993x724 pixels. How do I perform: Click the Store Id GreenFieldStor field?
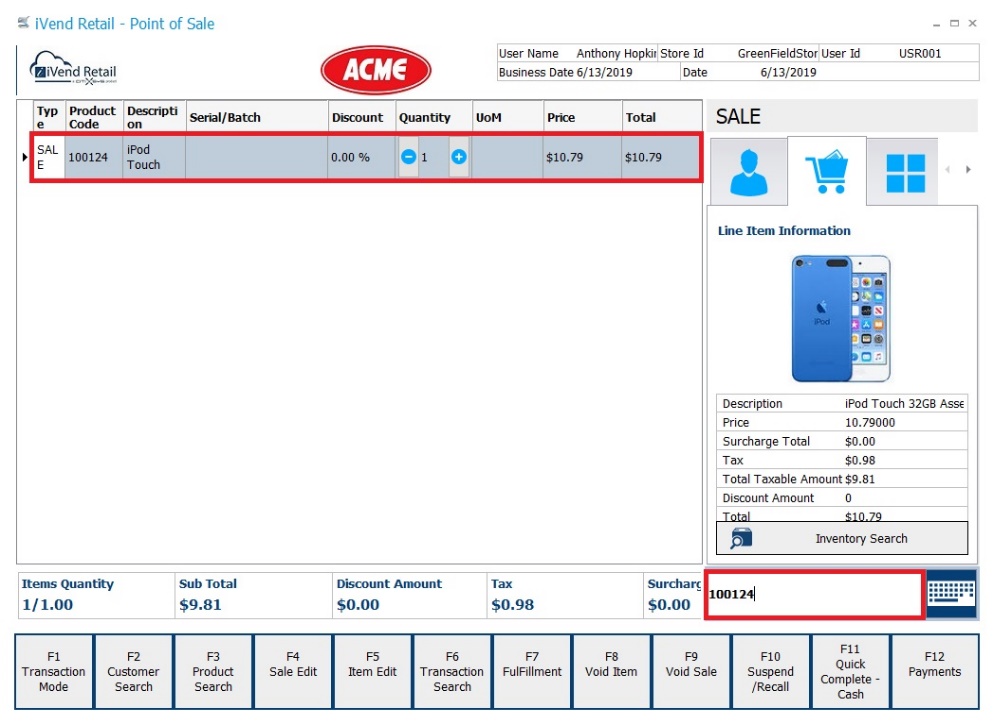click(x=738, y=53)
